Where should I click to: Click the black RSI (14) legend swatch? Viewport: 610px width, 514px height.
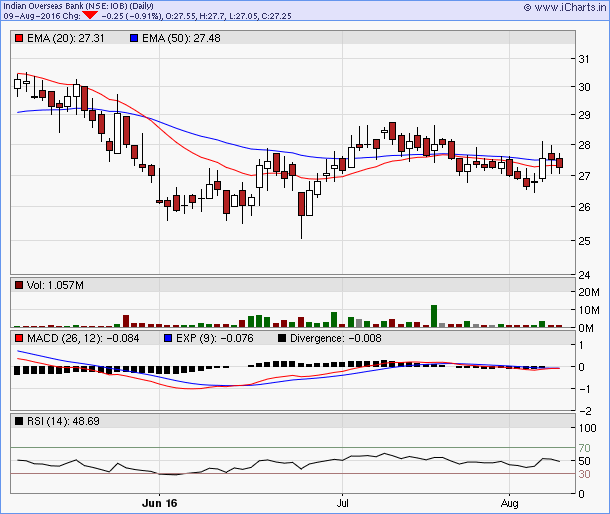[19, 421]
